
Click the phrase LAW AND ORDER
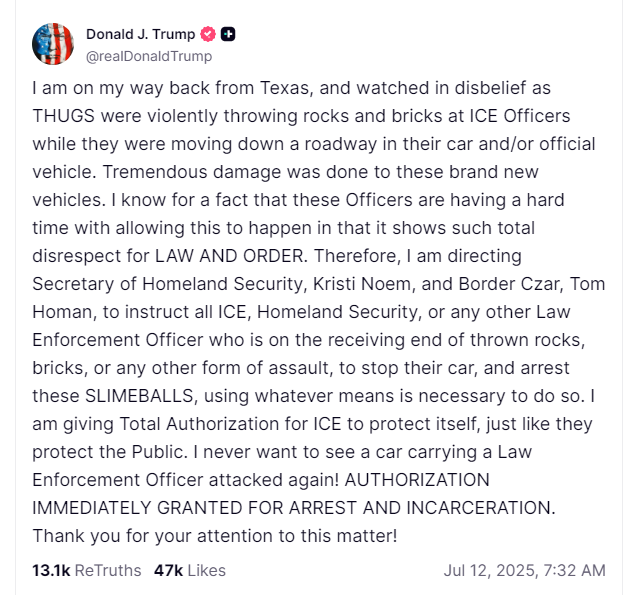[229, 256]
